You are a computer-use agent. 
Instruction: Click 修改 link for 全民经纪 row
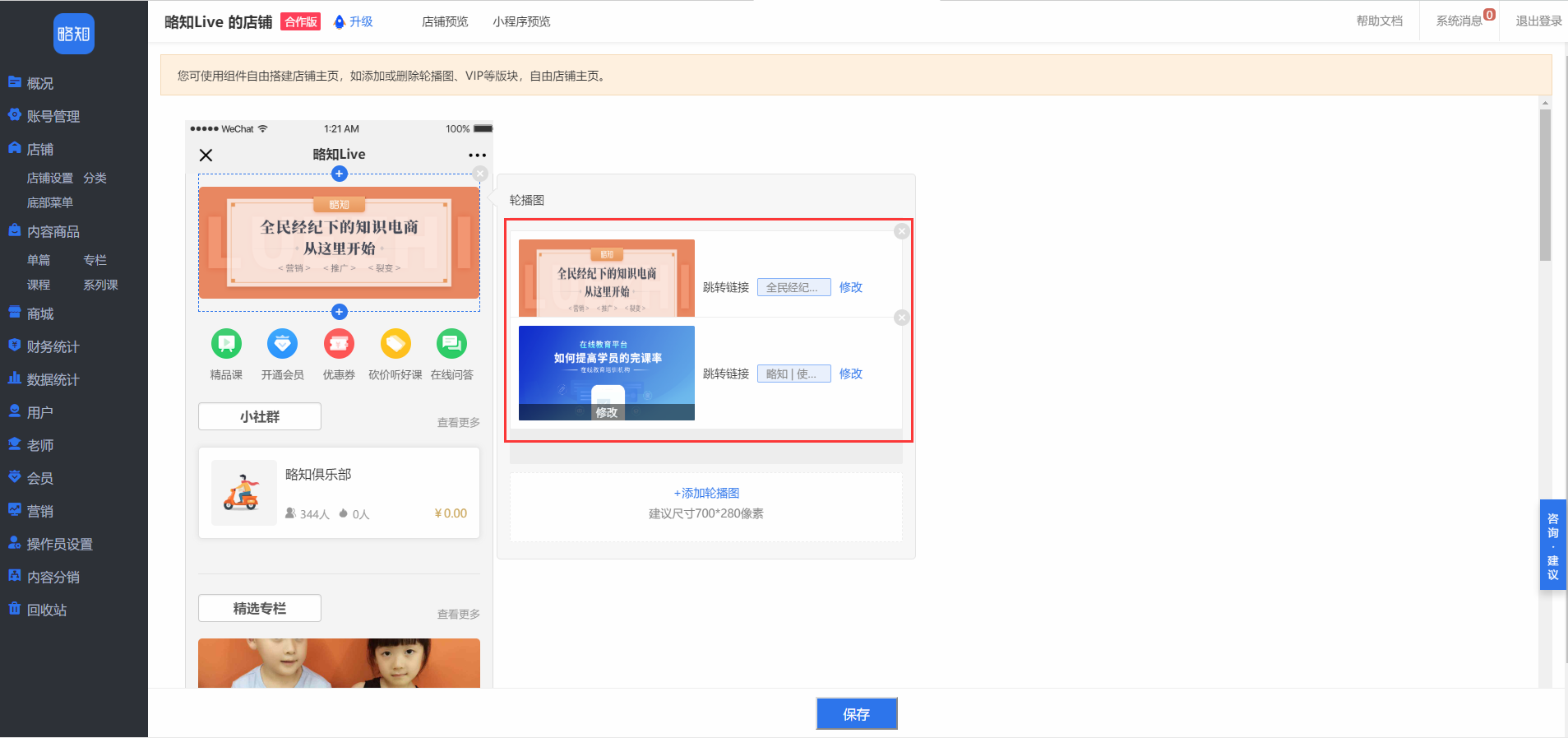click(851, 287)
